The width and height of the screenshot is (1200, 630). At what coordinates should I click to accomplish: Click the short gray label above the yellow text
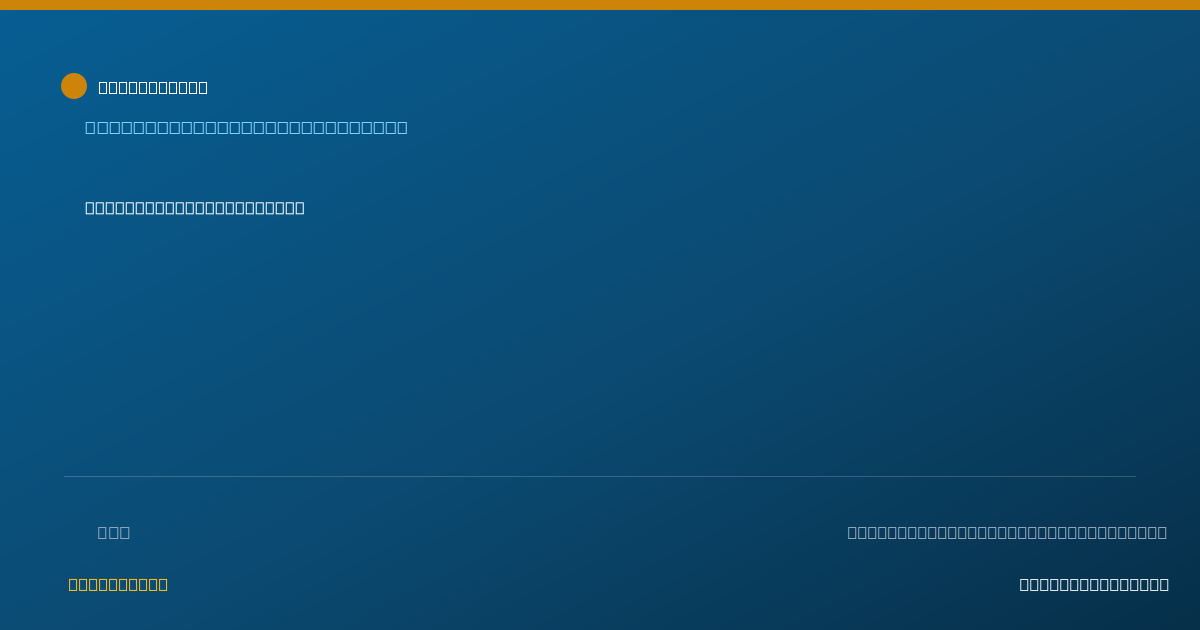coord(114,532)
